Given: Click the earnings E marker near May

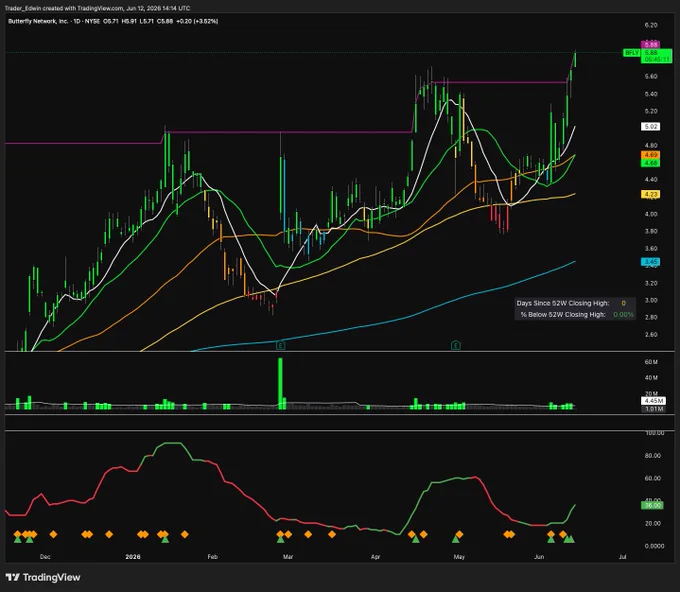Looking at the screenshot, I should click(455, 345).
